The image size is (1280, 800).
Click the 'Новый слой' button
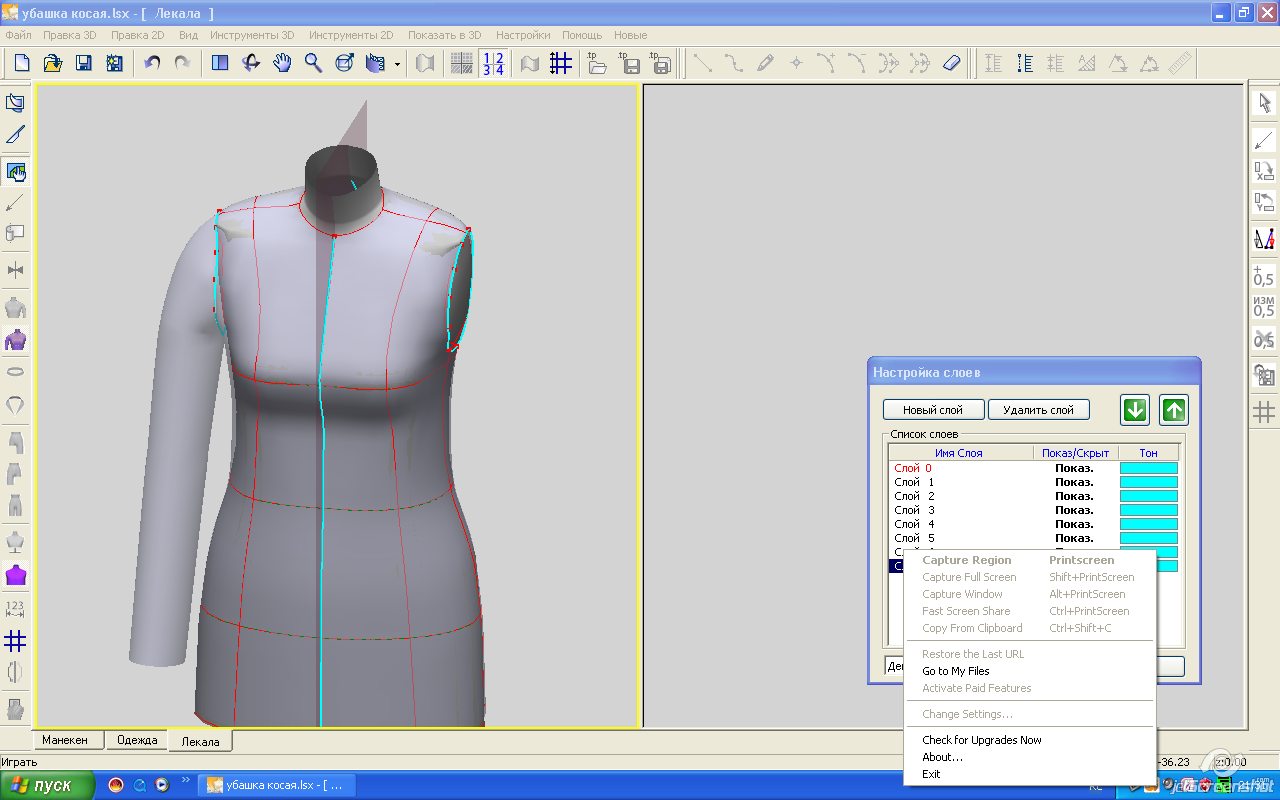[932, 410]
